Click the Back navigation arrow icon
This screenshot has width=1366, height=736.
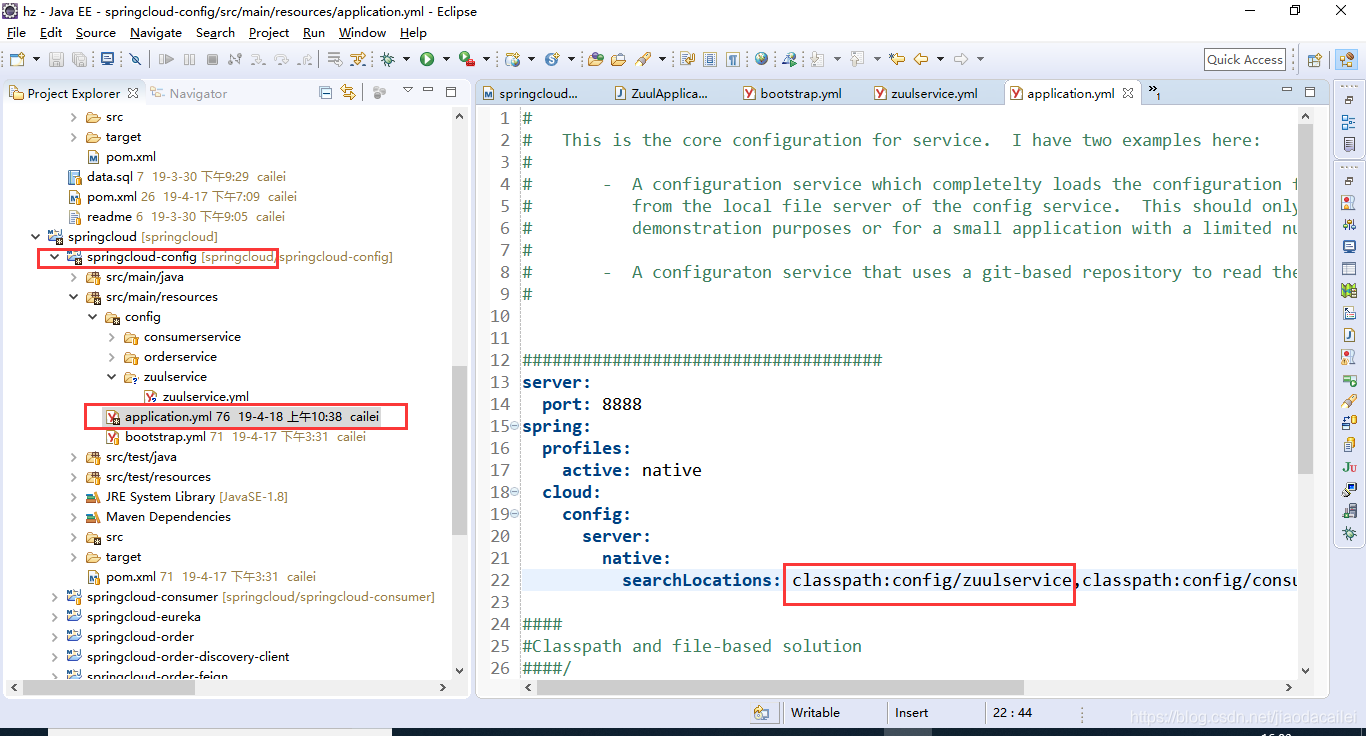tap(921, 59)
